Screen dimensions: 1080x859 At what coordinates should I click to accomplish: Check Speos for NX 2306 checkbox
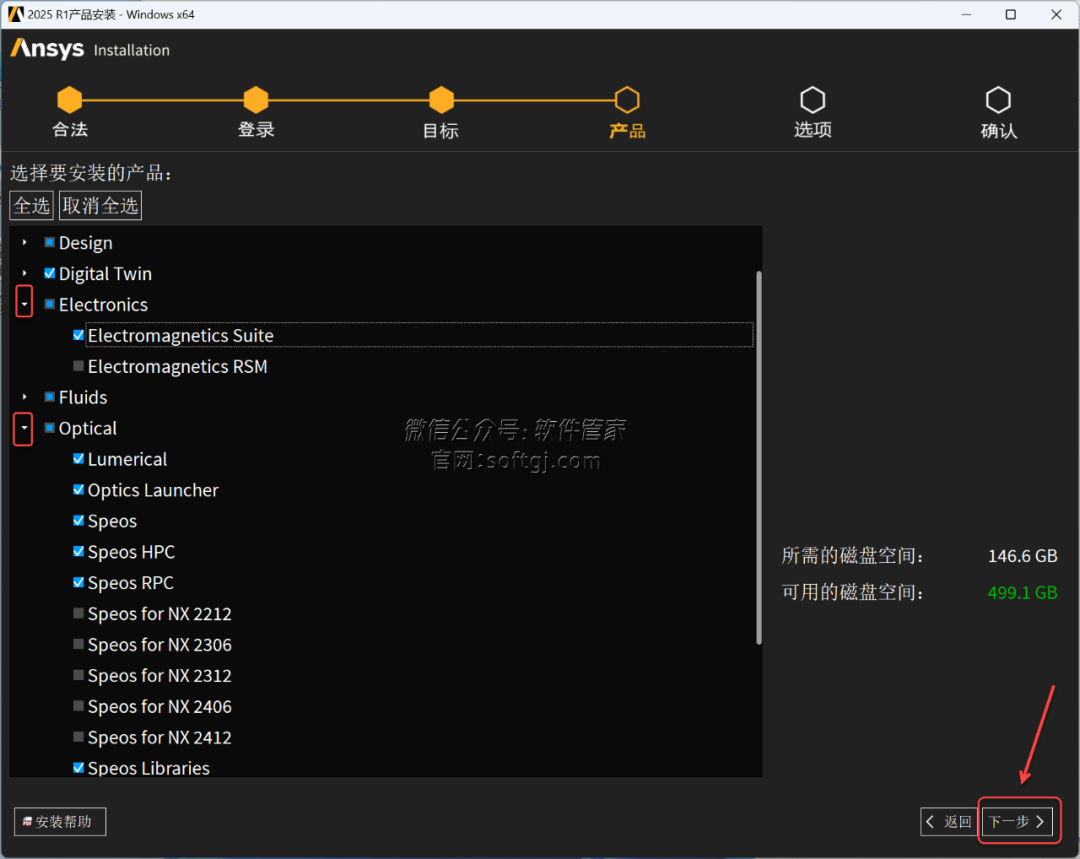click(79, 645)
